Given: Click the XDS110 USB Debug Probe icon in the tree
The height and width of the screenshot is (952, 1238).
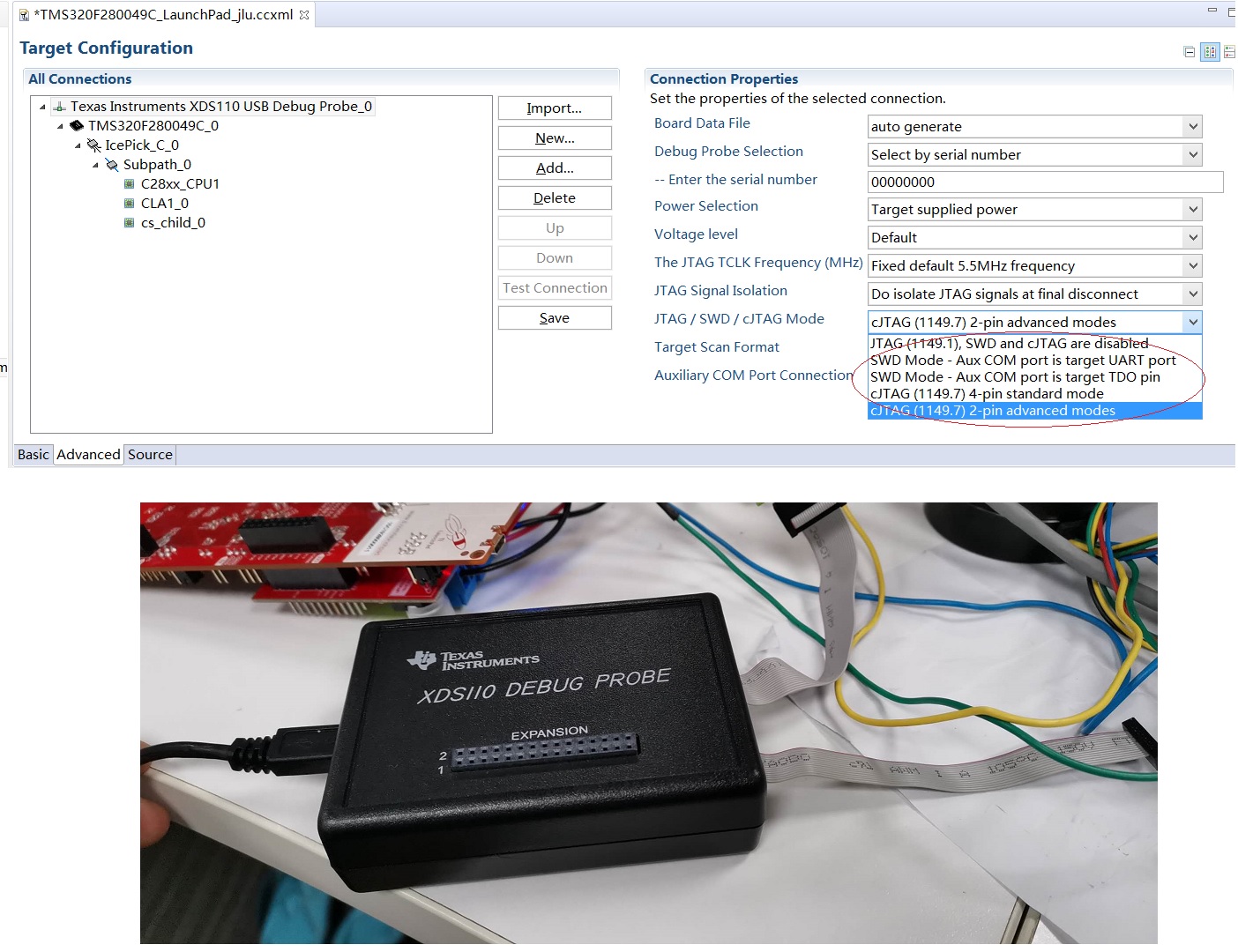Looking at the screenshot, I should click(60, 107).
